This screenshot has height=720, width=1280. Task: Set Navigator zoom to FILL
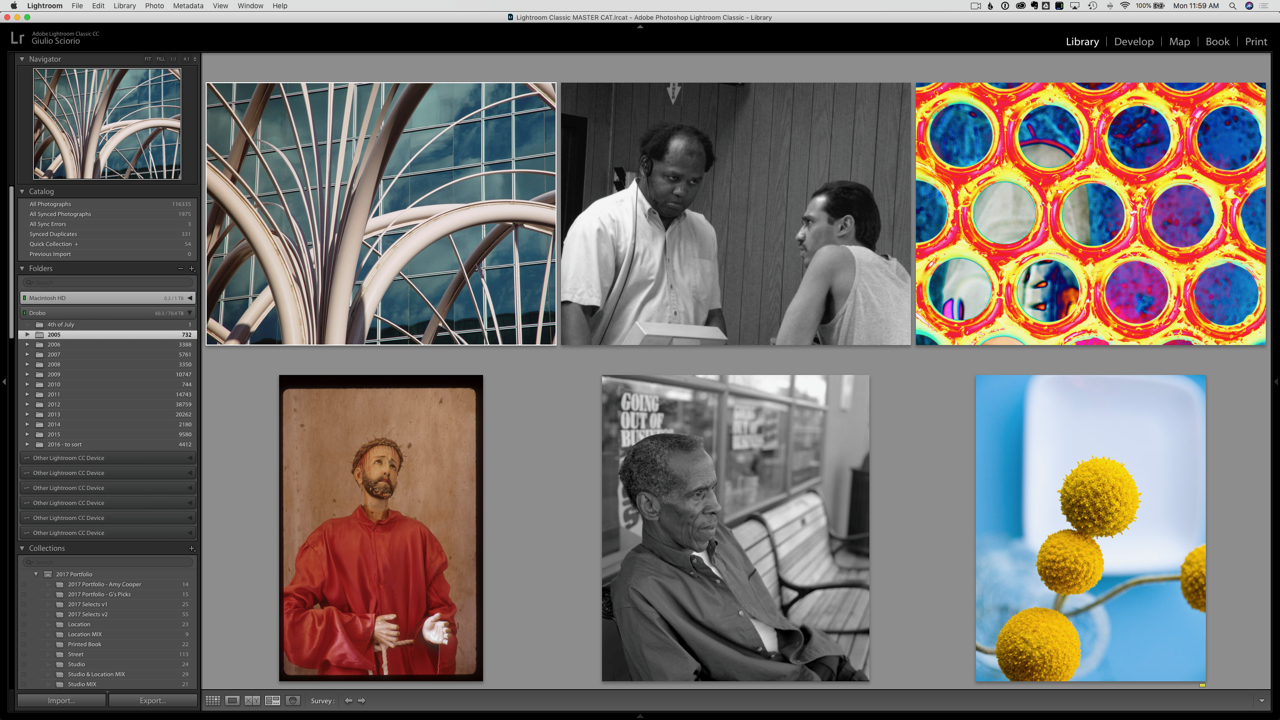160,59
